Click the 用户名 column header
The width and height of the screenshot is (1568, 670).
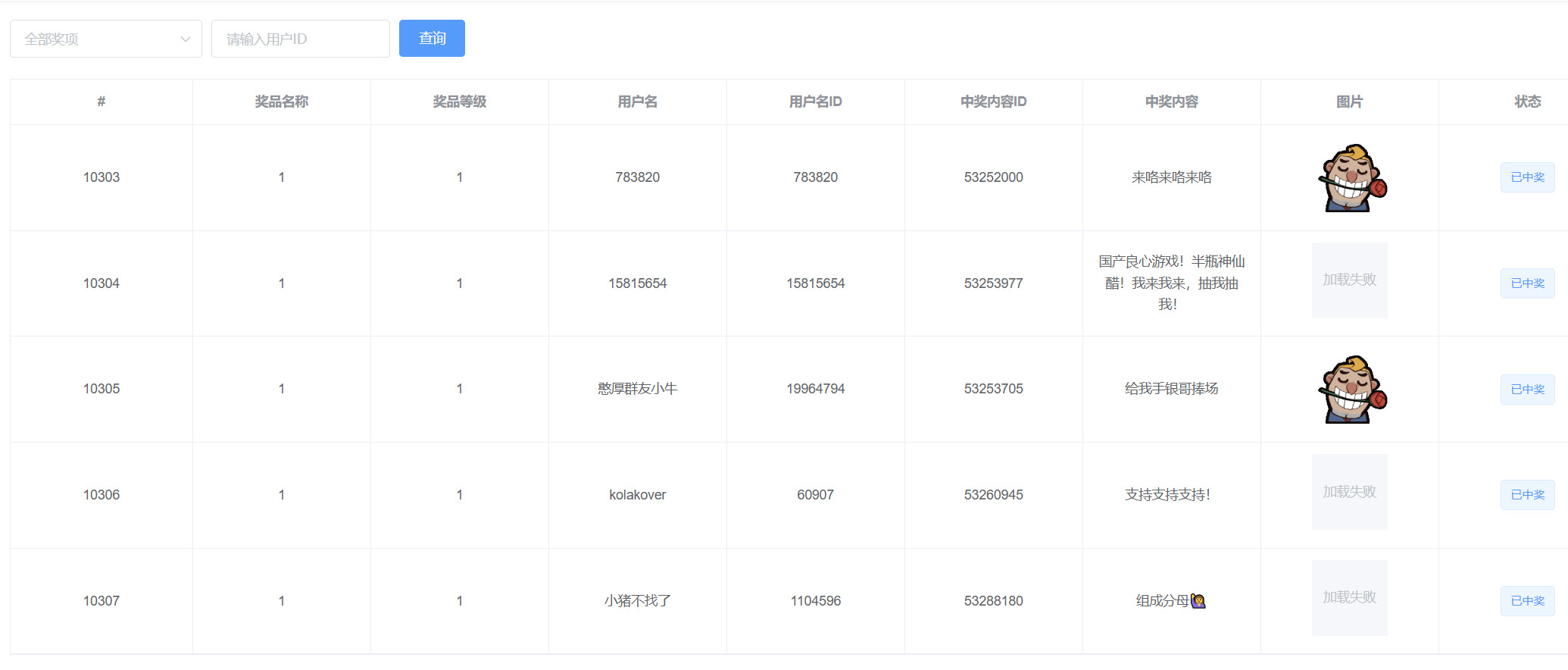[x=638, y=102]
